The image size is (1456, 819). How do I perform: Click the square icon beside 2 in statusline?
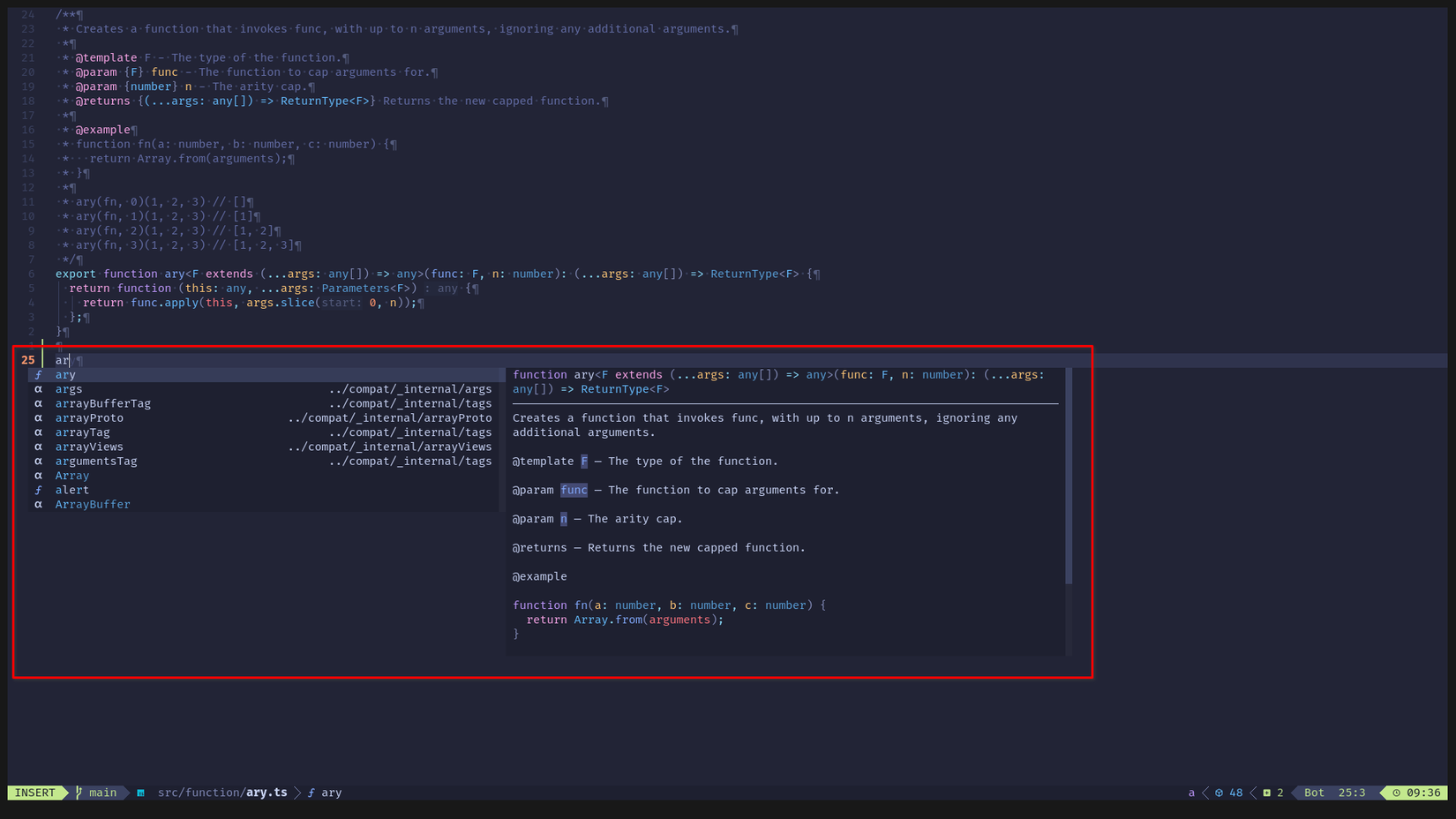click(1266, 793)
